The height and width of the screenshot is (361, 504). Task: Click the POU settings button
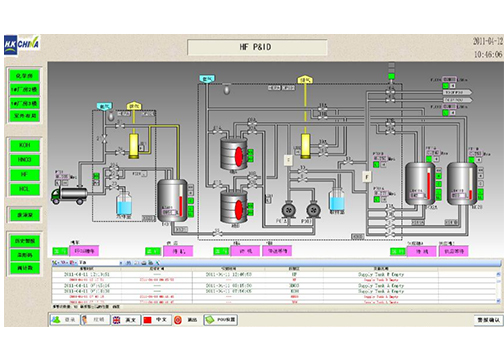221,320
